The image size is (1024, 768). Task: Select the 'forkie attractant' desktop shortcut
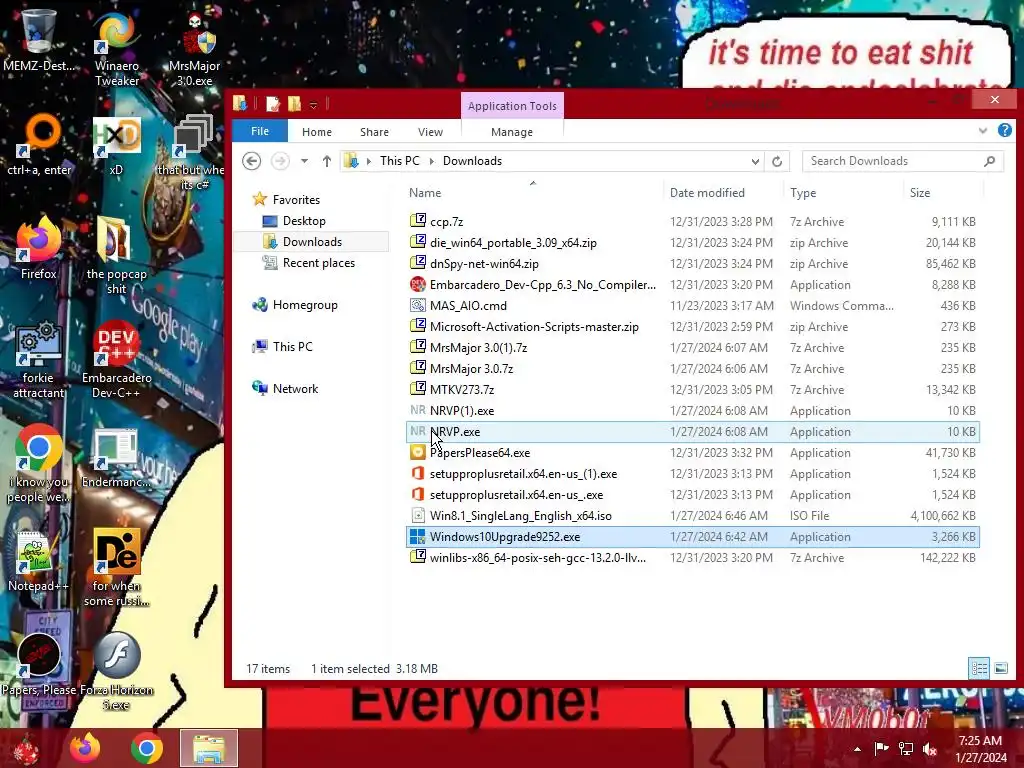[39, 360]
